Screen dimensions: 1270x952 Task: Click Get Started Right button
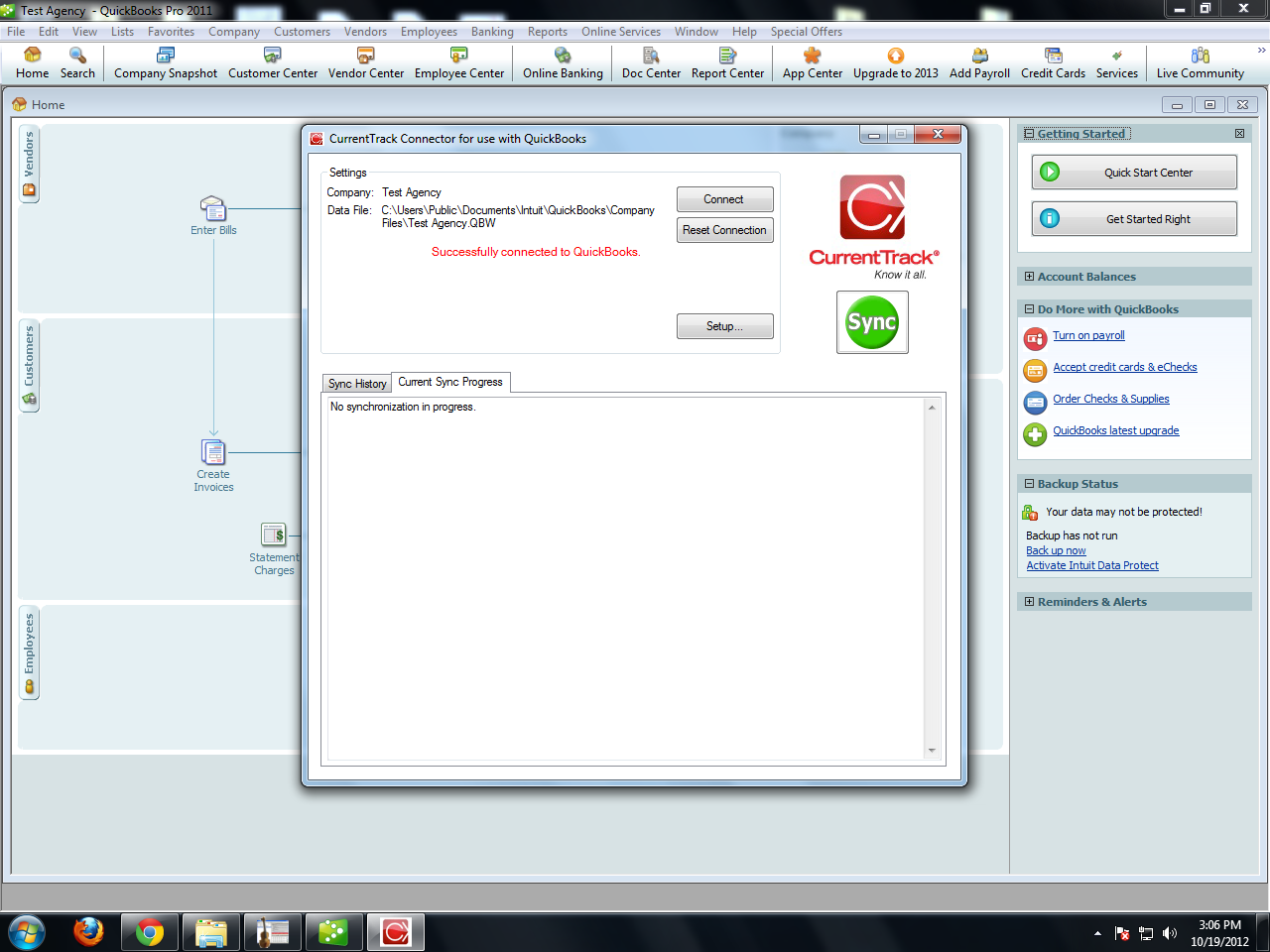click(1134, 219)
